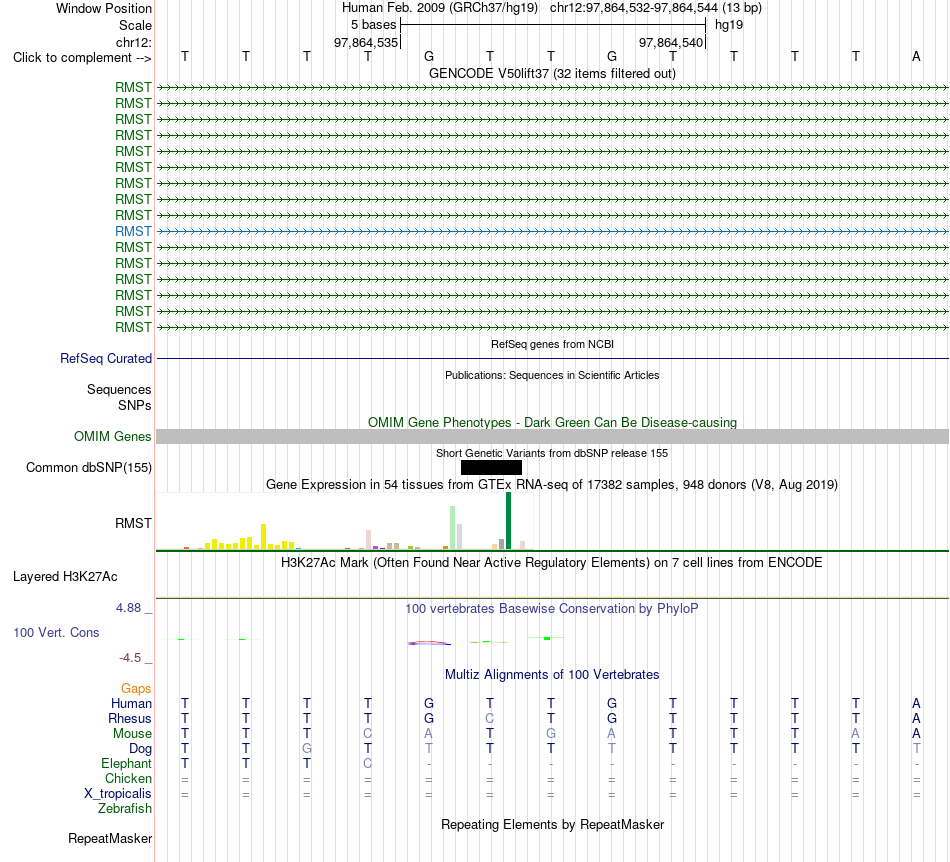Click the Human alignment row label
950x862 pixels.
[x=131, y=703]
